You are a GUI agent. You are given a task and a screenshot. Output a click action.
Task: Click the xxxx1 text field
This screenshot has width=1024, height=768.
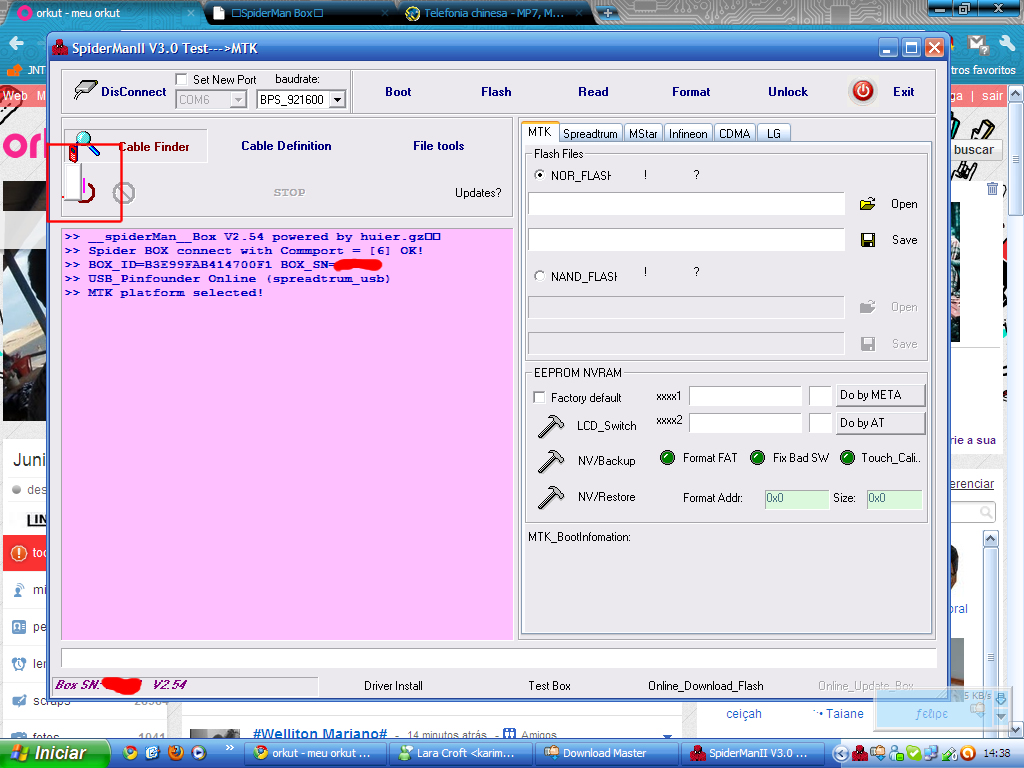point(745,396)
